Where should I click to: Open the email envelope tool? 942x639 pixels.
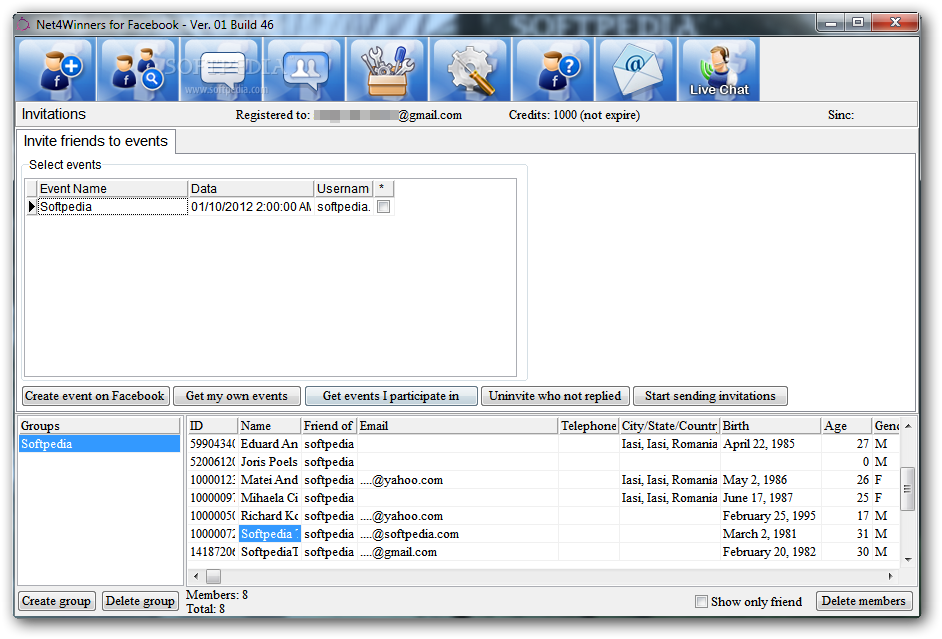point(636,70)
